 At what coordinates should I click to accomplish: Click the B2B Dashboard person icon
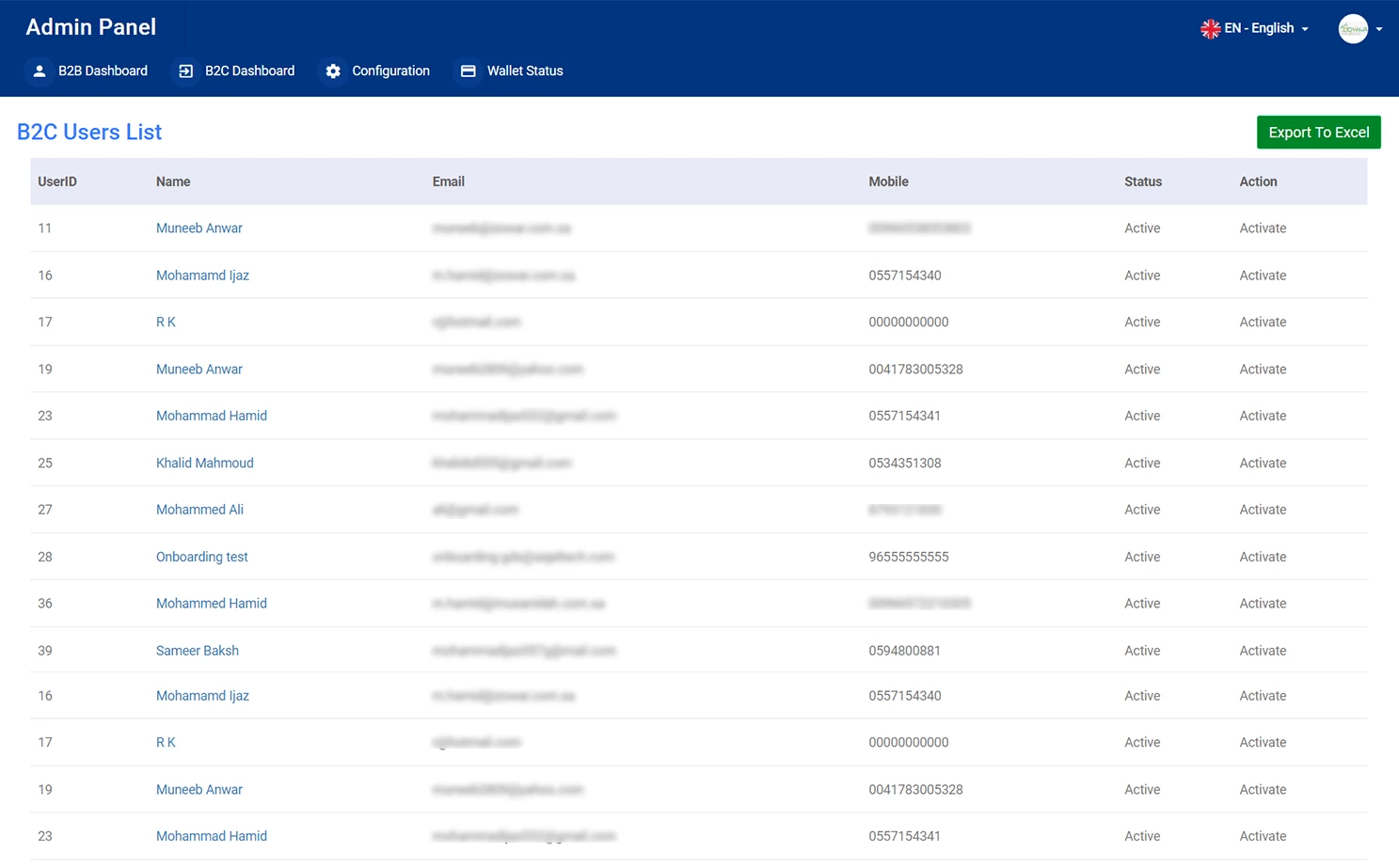pyautogui.click(x=39, y=71)
